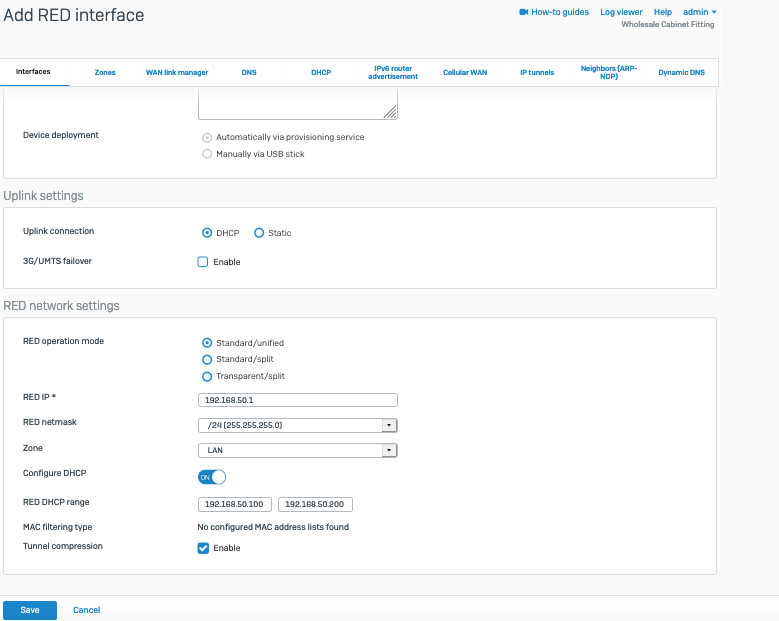Open the Log viewer link
Screen dimensions: 779x621
621,12
